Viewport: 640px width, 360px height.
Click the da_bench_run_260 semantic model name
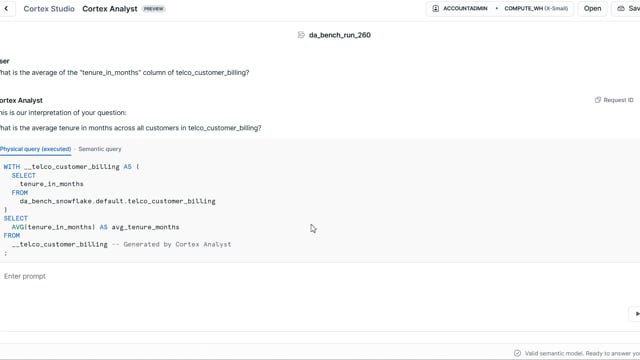point(340,35)
